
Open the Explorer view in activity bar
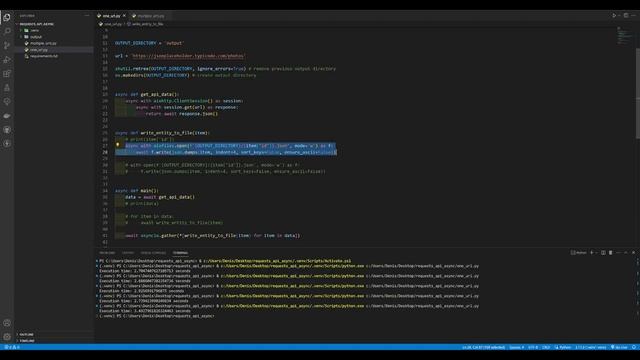[x=7, y=17]
